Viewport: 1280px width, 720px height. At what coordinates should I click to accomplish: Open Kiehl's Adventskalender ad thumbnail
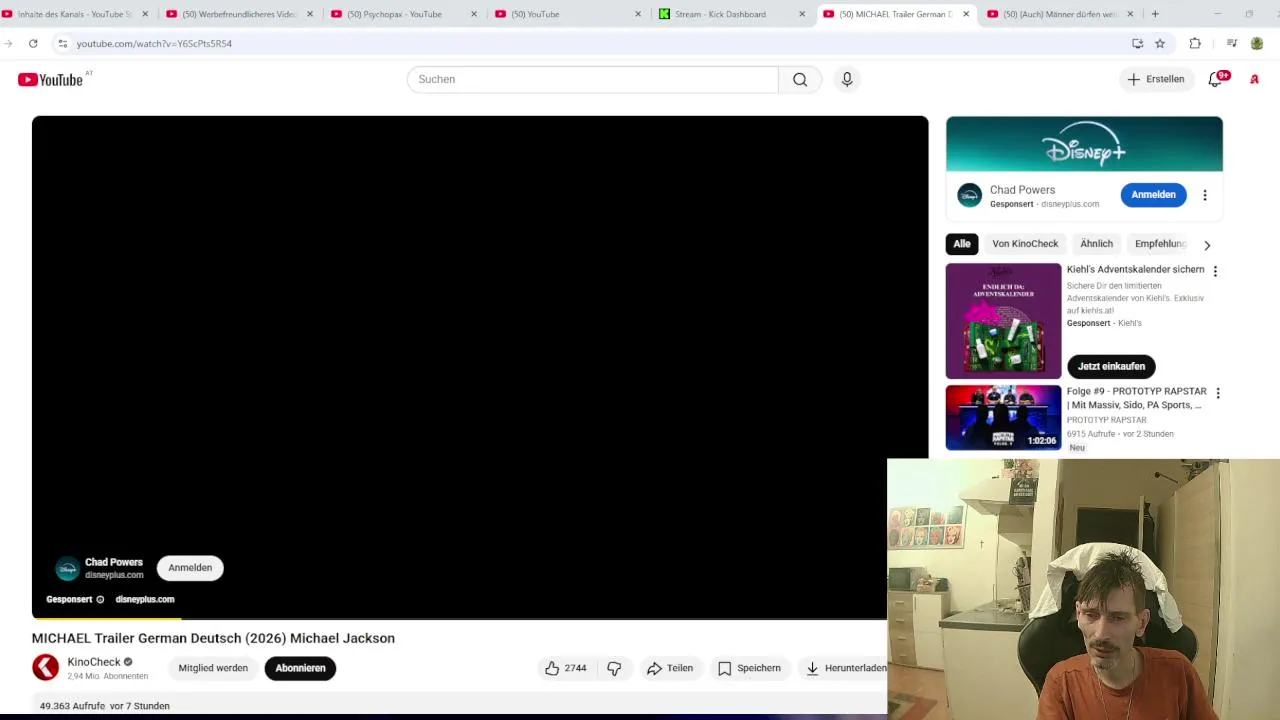click(x=1003, y=321)
